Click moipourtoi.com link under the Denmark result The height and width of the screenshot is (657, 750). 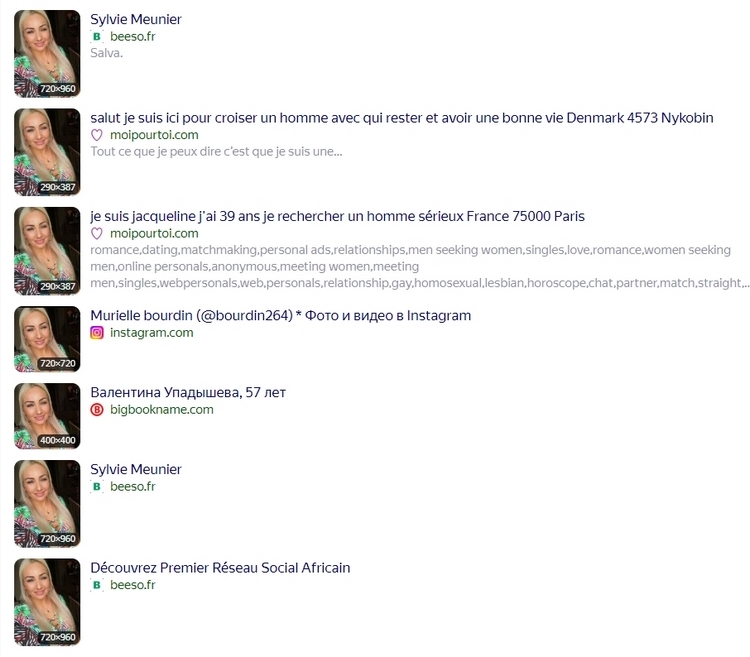[x=154, y=135]
